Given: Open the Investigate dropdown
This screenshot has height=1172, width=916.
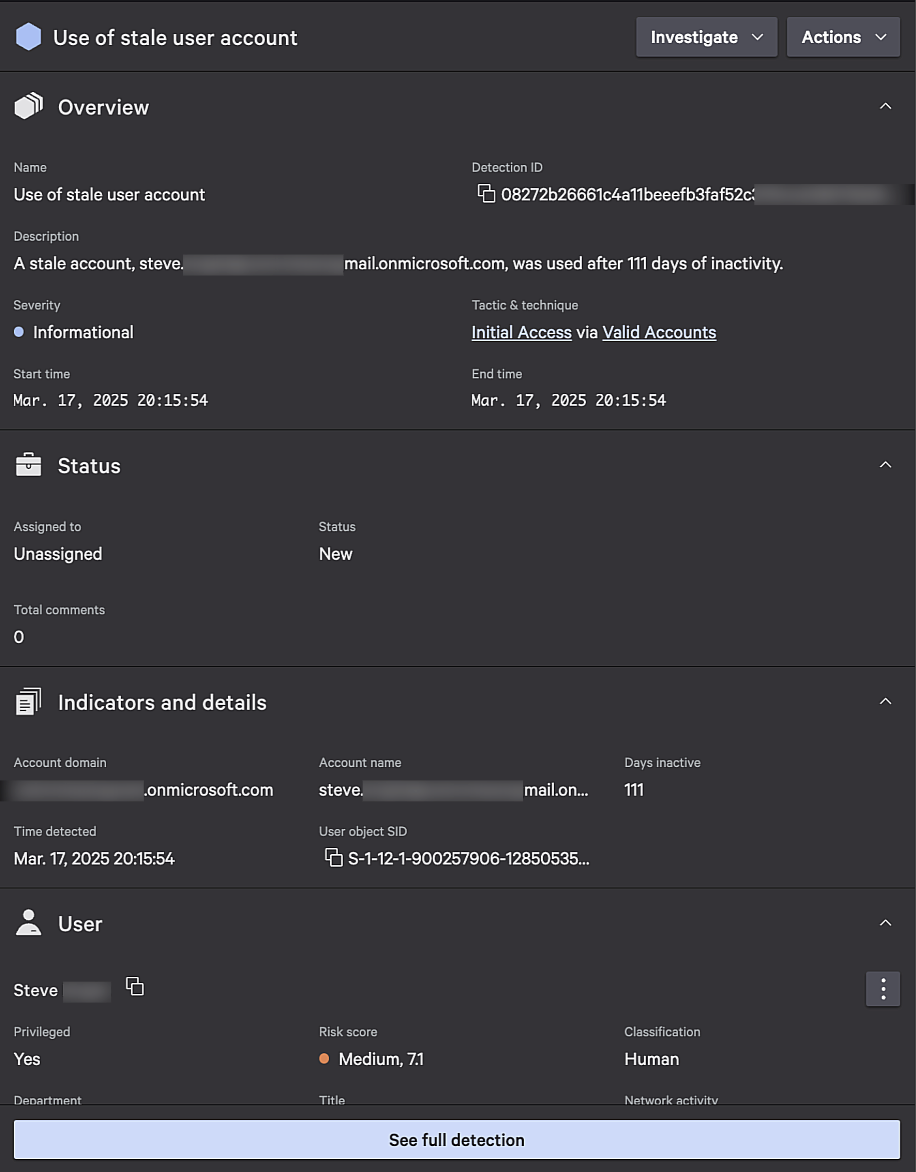Looking at the screenshot, I should [707, 37].
